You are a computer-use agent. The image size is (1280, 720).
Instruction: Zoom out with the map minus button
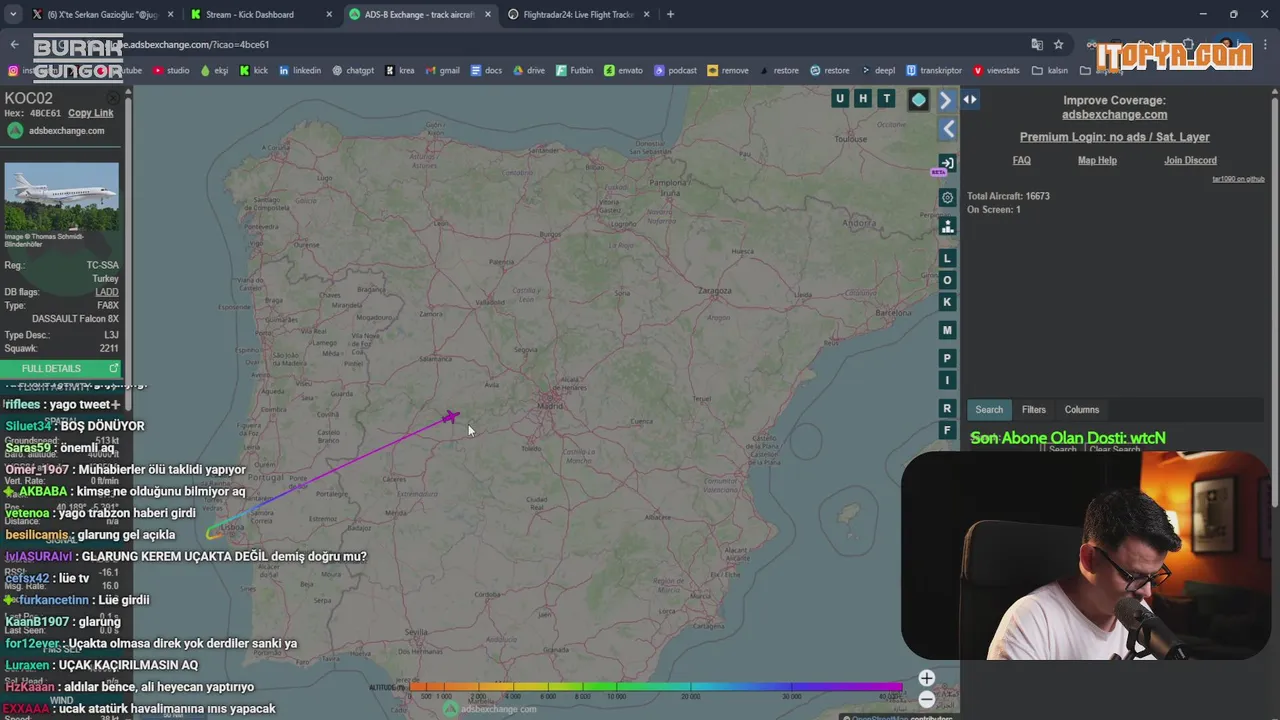(x=926, y=699)
